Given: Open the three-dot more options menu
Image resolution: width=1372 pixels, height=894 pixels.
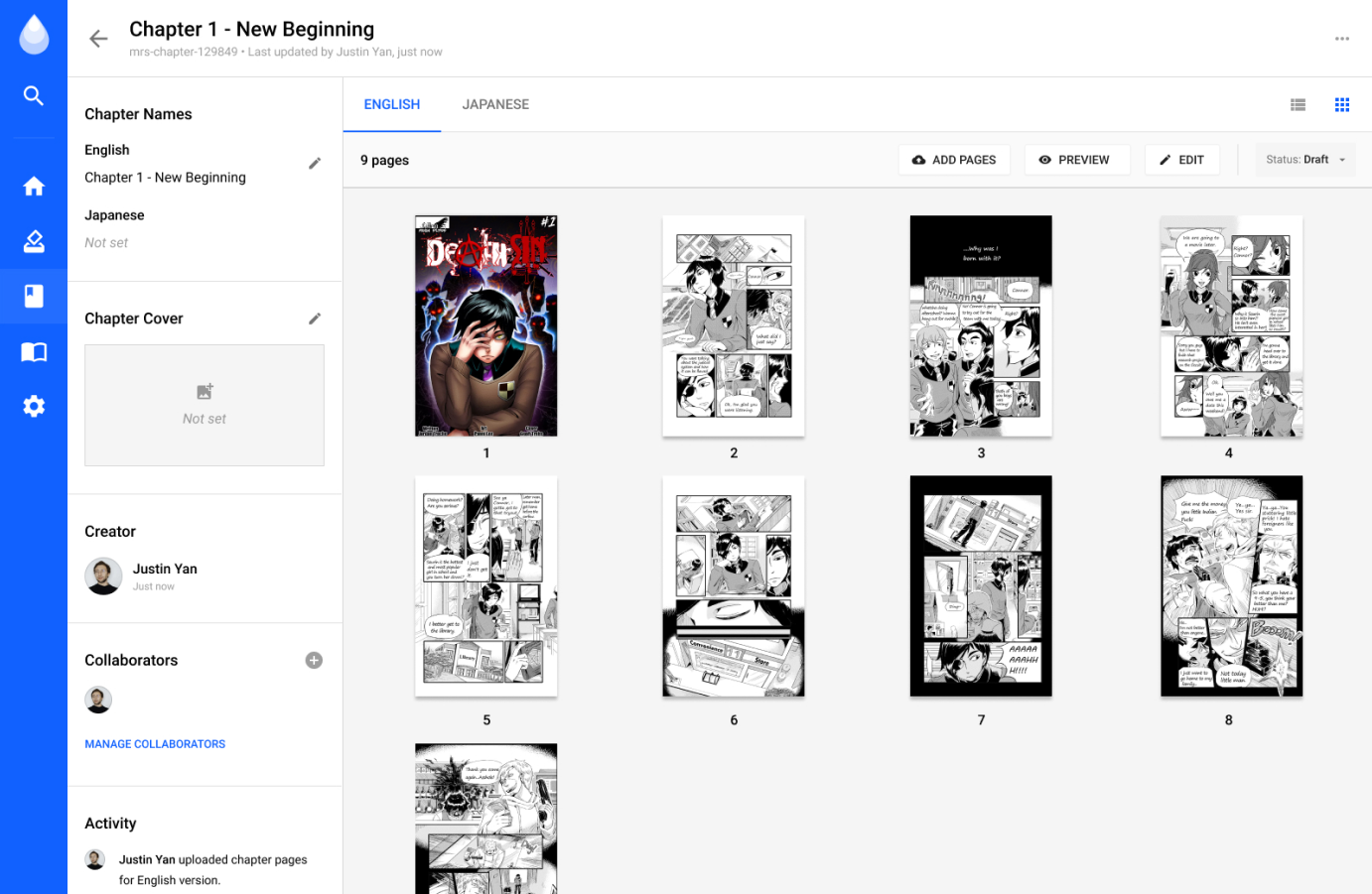Looking at the screenshot, I should click(x=1342, y=39).
